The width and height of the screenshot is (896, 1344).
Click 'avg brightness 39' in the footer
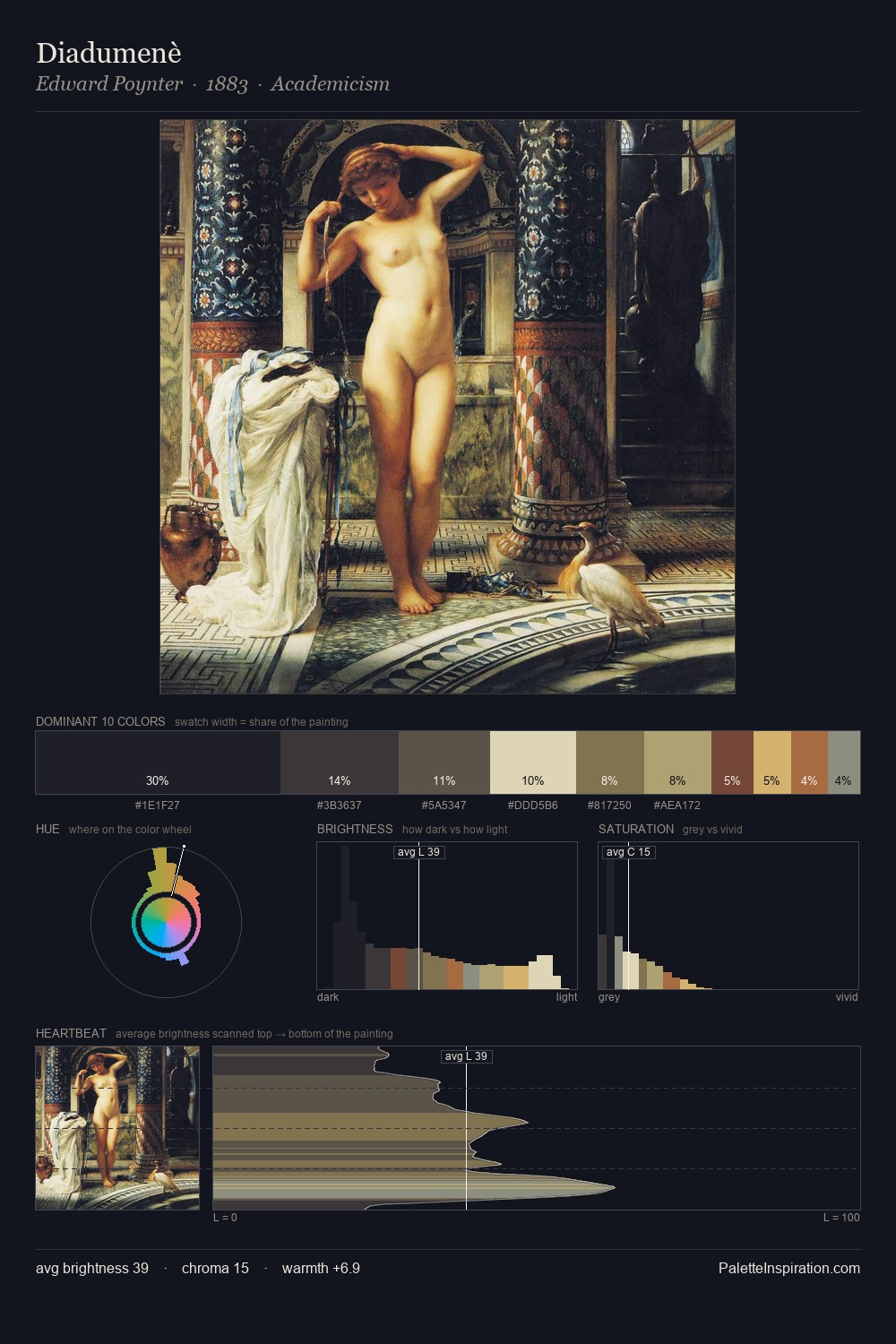pos(92,1268)
